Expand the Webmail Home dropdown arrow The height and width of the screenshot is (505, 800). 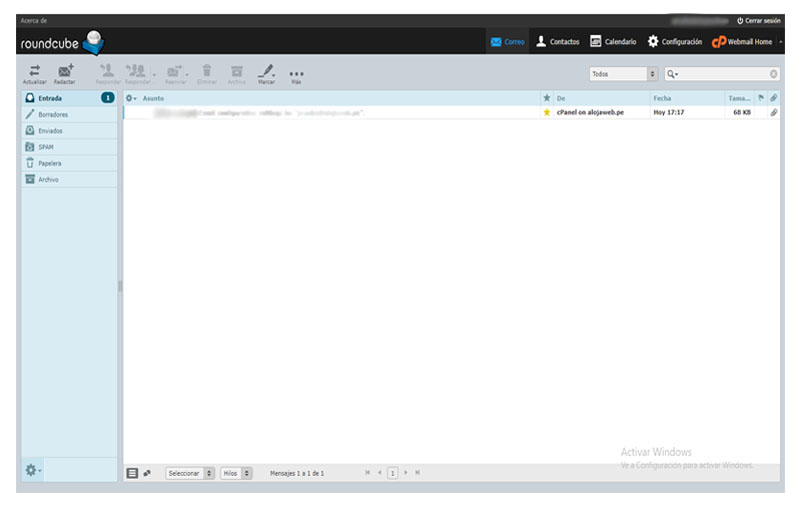(x=781, y=42)
